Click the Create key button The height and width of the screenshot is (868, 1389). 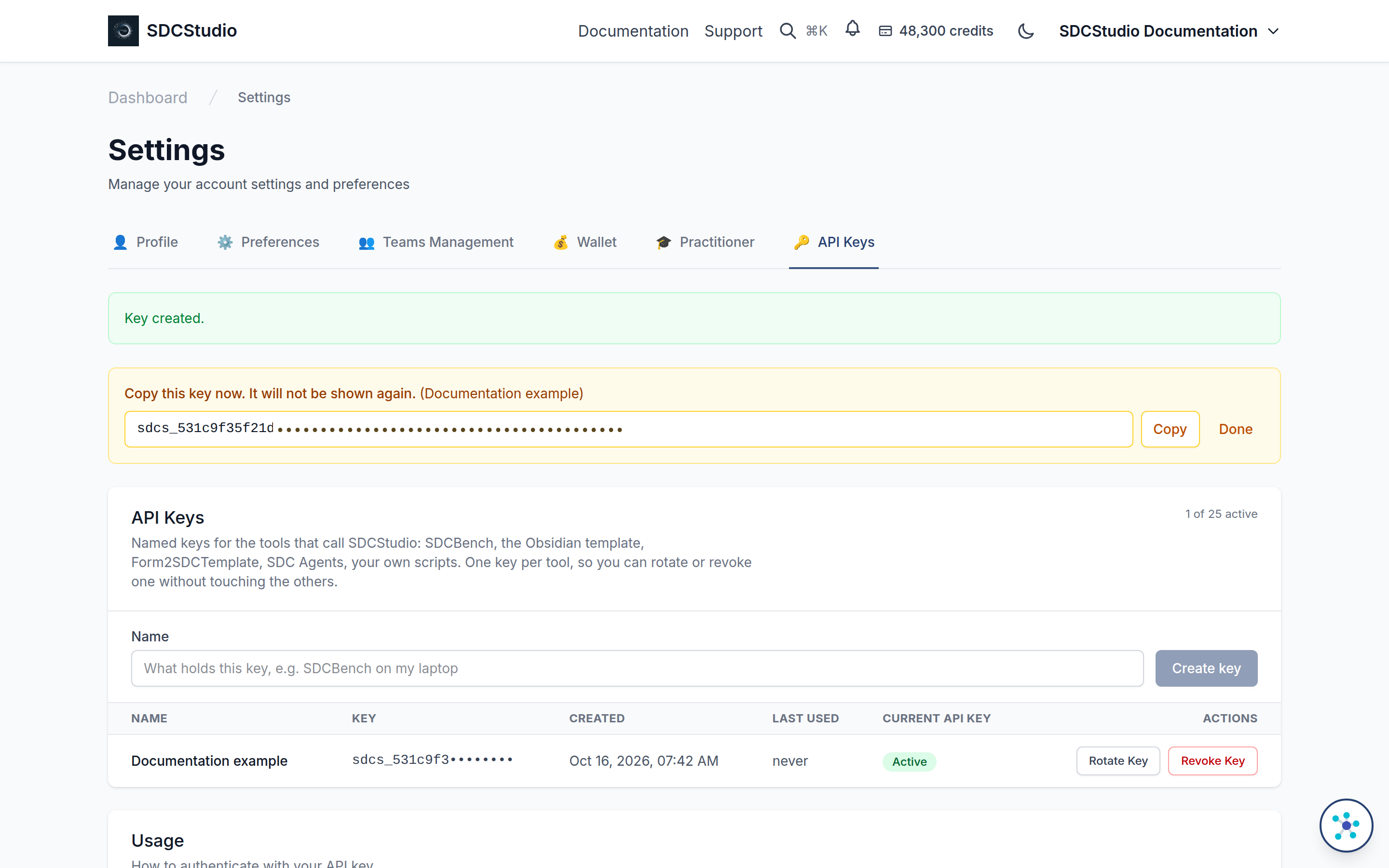point(1207,668)
